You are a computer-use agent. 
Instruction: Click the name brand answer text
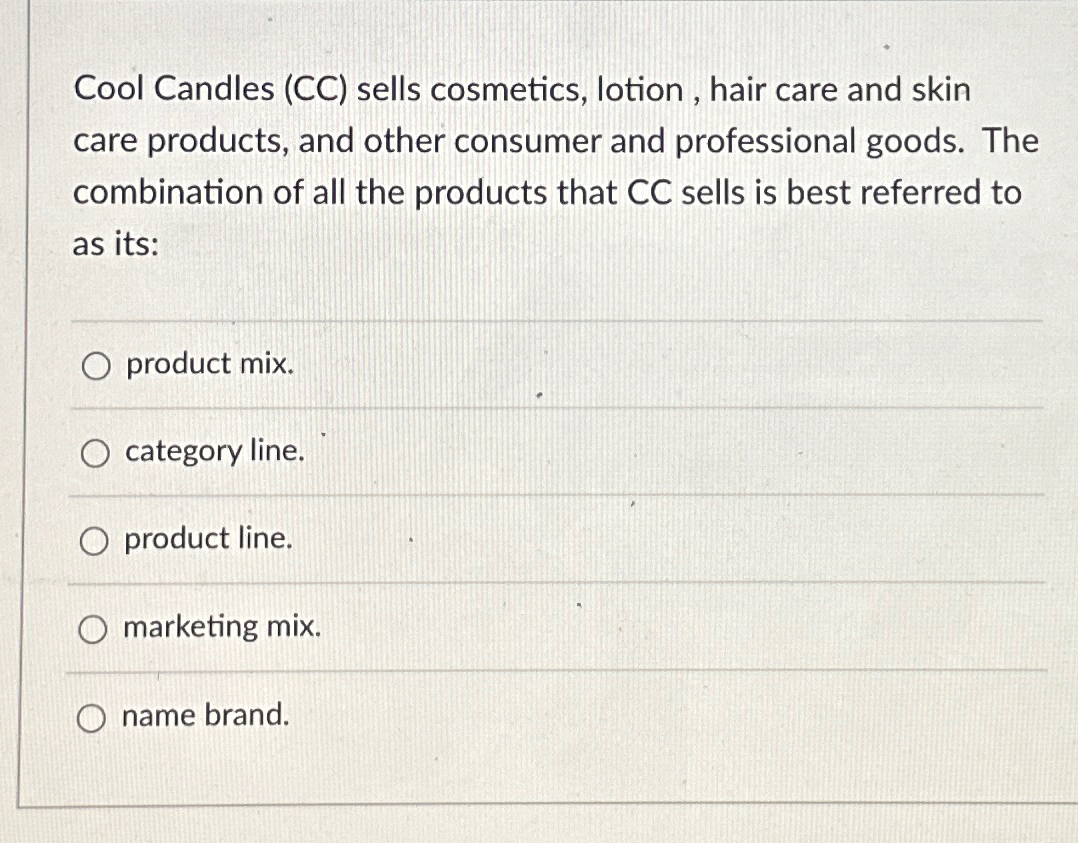tap(204, 716)
